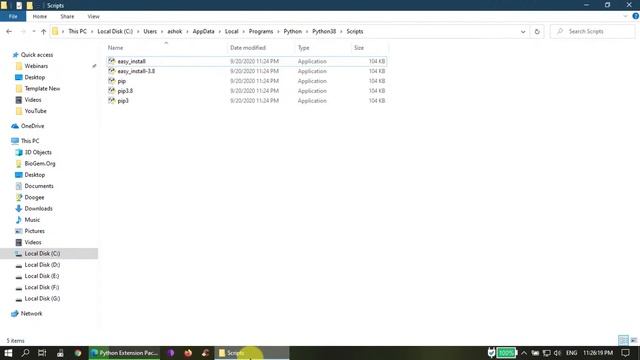Screen dimensions: 640x360
Task: Expand the ribbon with the chevron
Action: (625, 16)
